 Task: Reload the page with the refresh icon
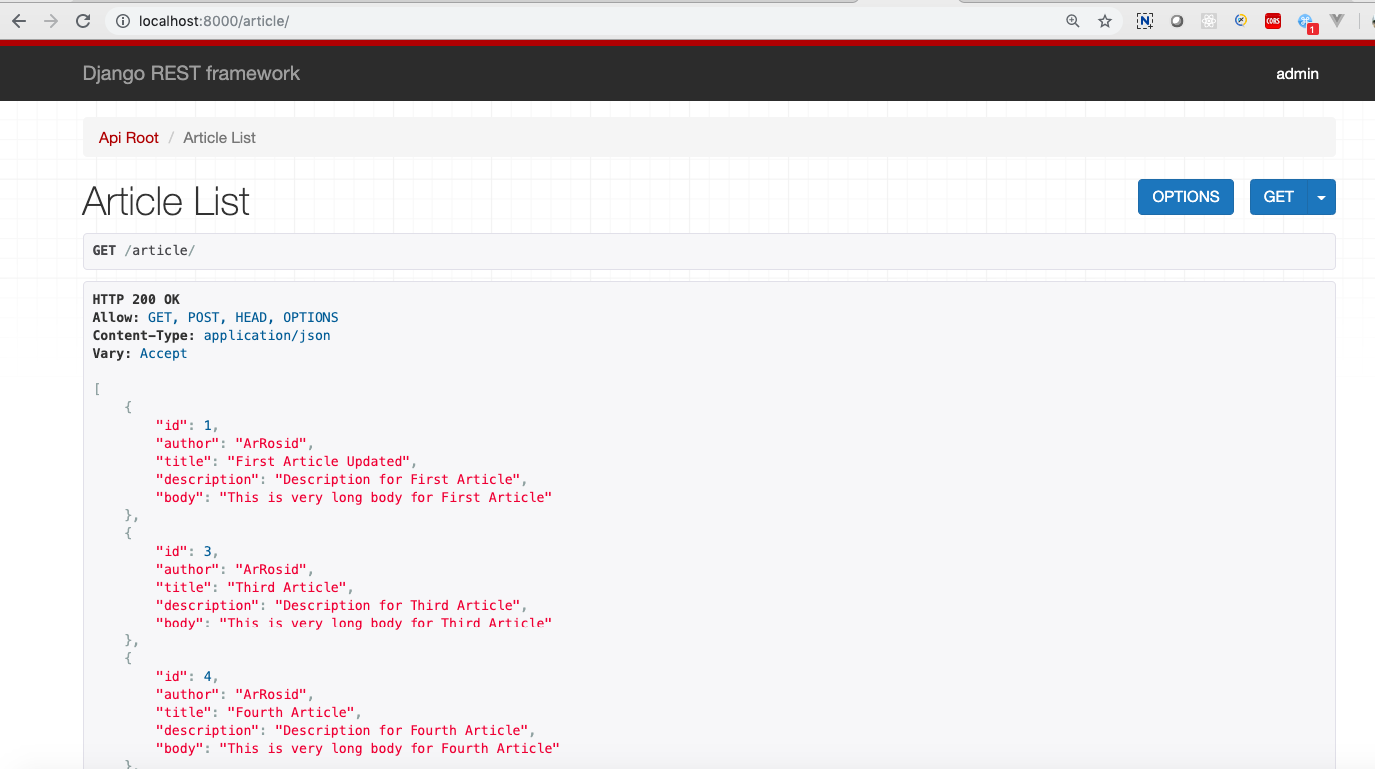pyautogui.click(x=83, y=20)
